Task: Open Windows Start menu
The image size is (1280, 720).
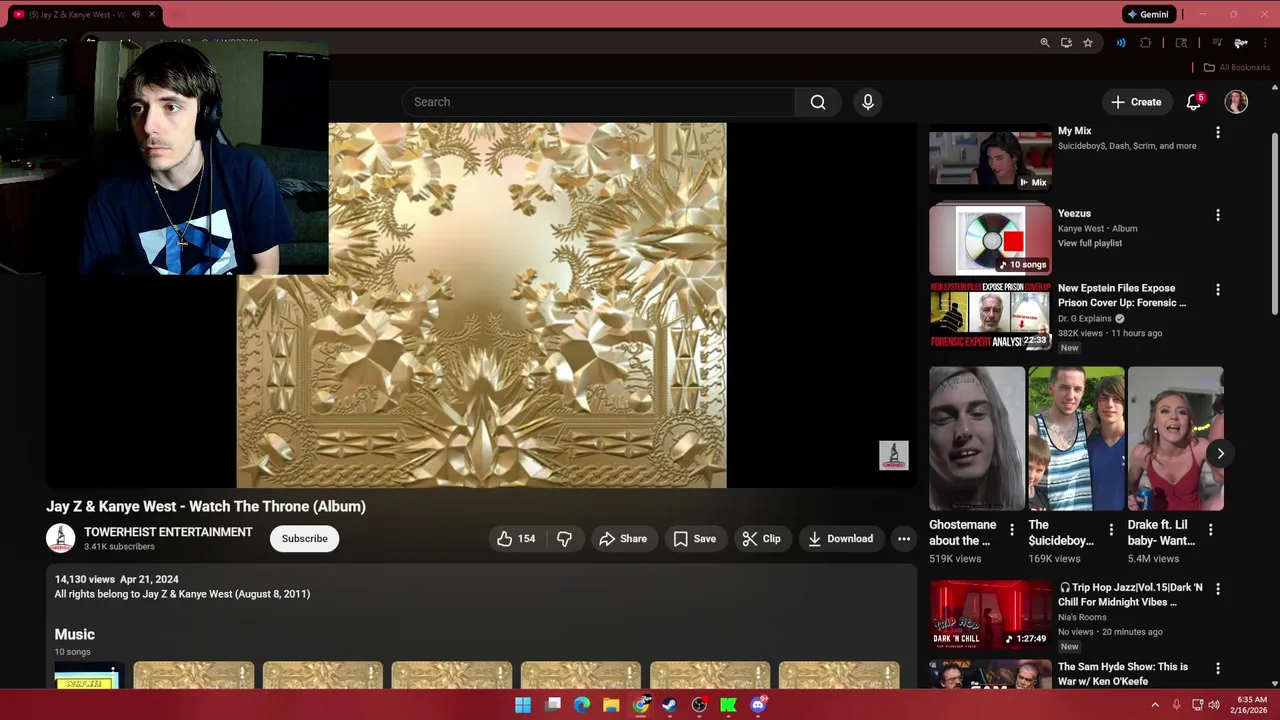Action: (523, 705)
